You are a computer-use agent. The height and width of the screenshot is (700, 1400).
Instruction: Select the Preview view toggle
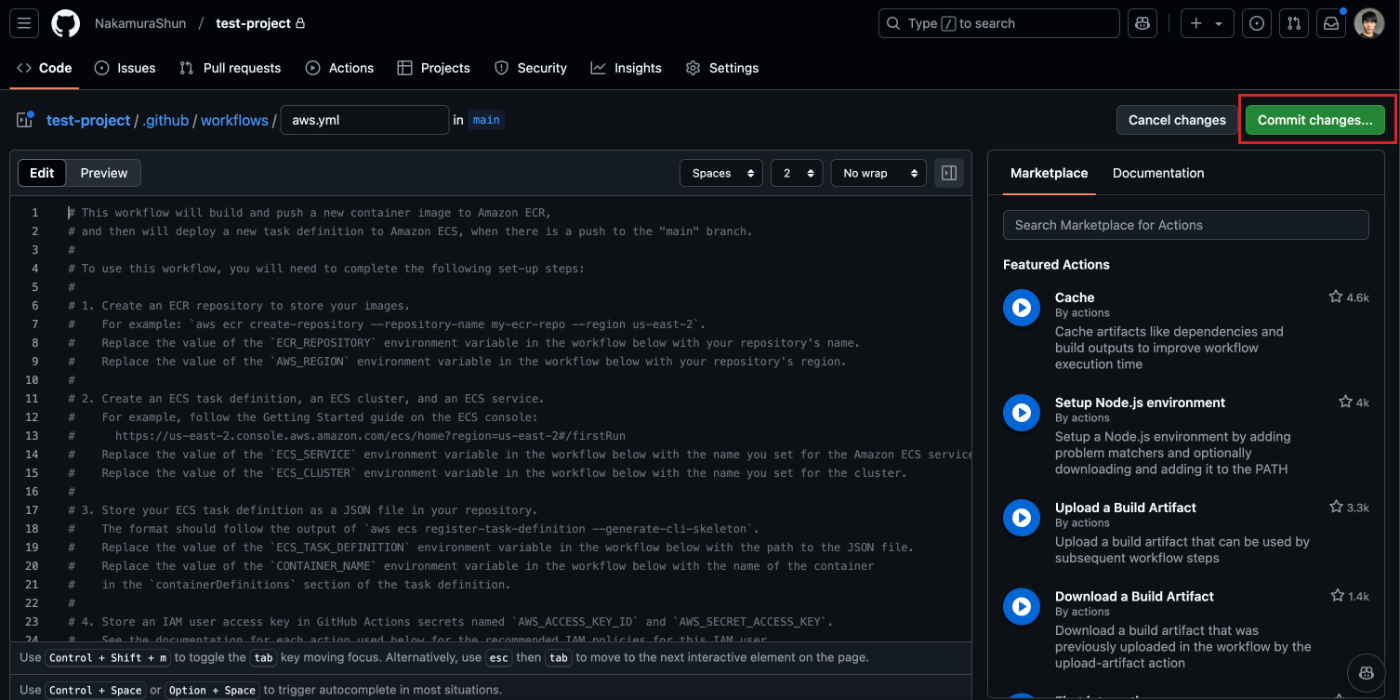pyautogui.click(x=104, y=173)
